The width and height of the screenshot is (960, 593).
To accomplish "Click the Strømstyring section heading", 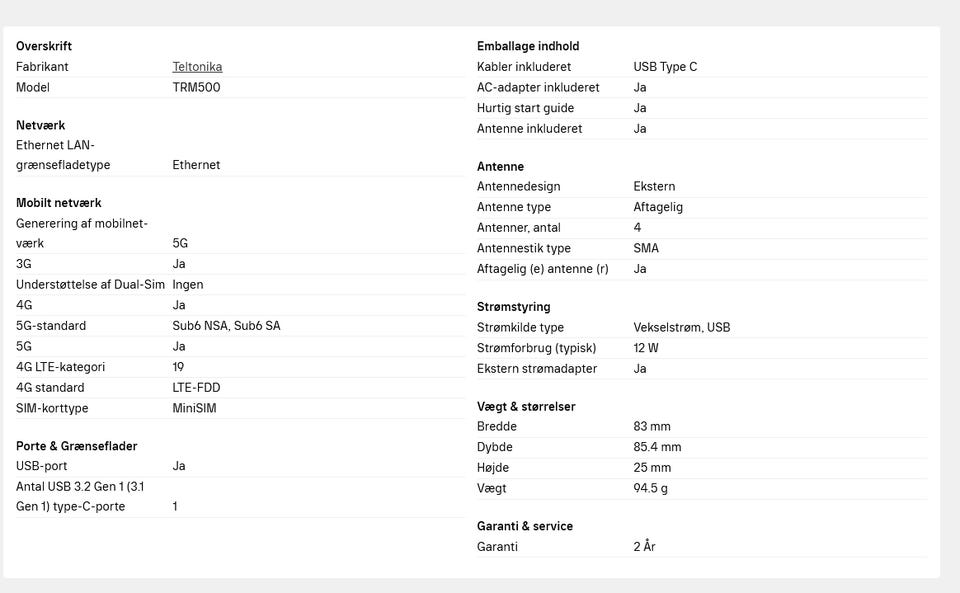I will pos(513,307).
